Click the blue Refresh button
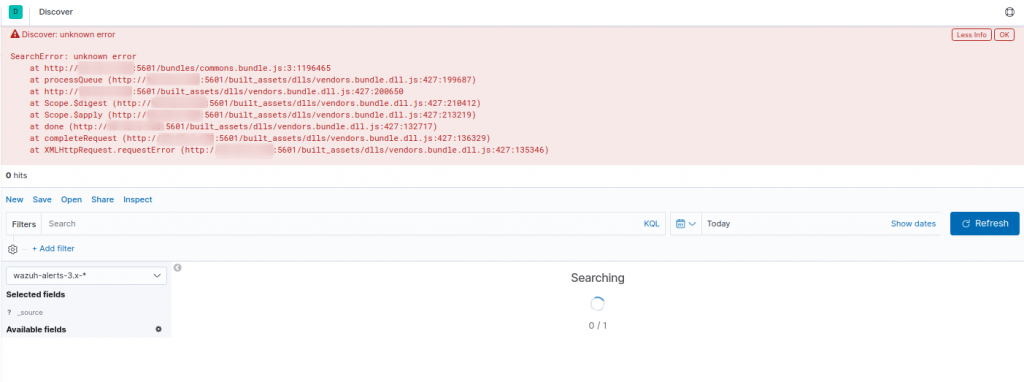The width and height of the screenshot is (1024, 382). point(984,223)
